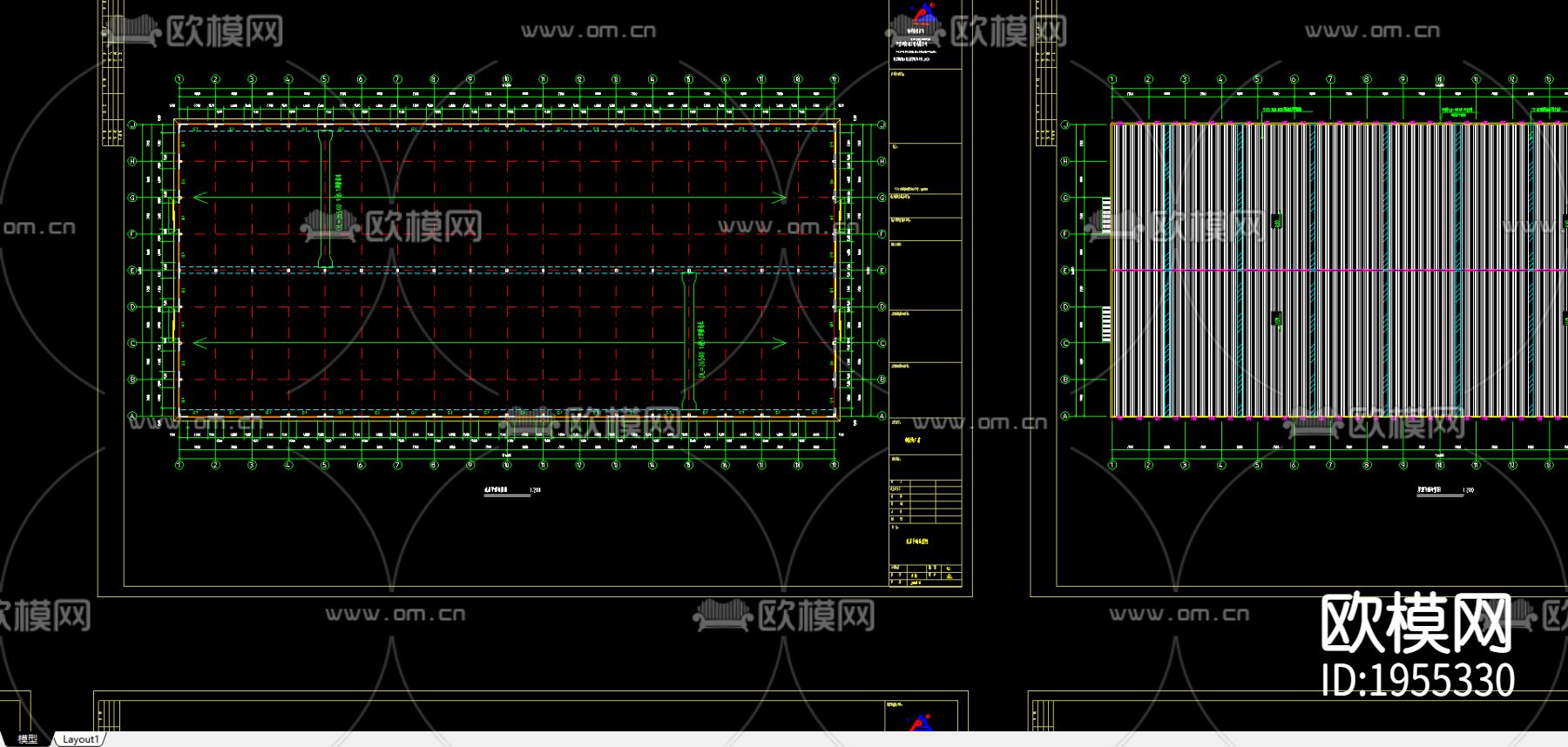Click the ID:1955330 label
The height and width of the screenshot is (747, 1568).
1417,680
